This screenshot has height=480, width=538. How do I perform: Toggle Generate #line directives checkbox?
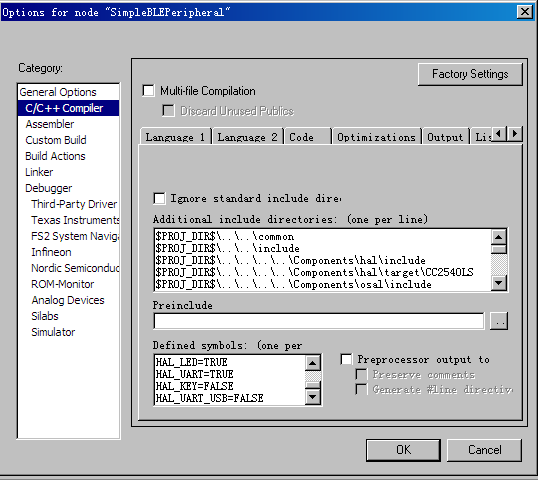[361, 389]
